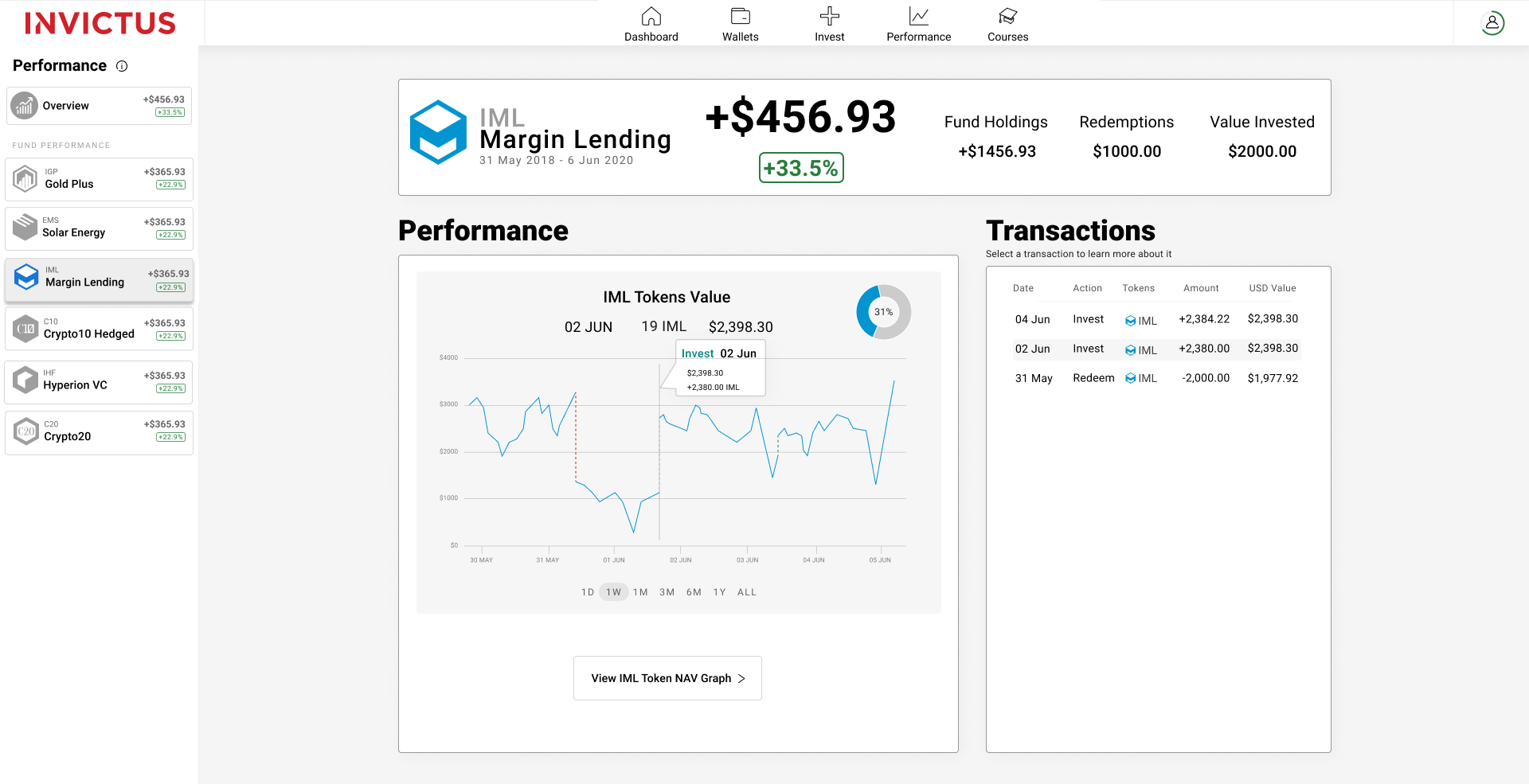Image resolution: width=1529 pixels, height=784 pixels.
Task: Select Crypto20 fund name
Action: click(x=68, y=436)
